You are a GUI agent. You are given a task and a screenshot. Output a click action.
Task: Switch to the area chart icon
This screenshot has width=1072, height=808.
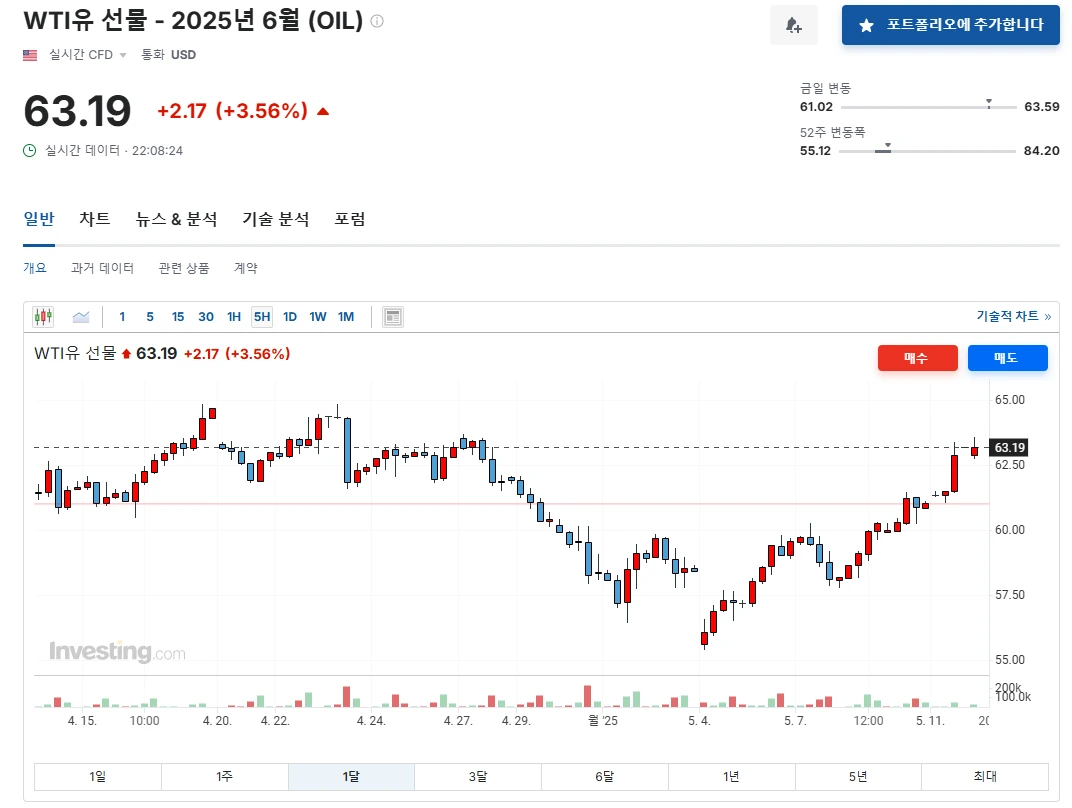[x=81, y=317]
